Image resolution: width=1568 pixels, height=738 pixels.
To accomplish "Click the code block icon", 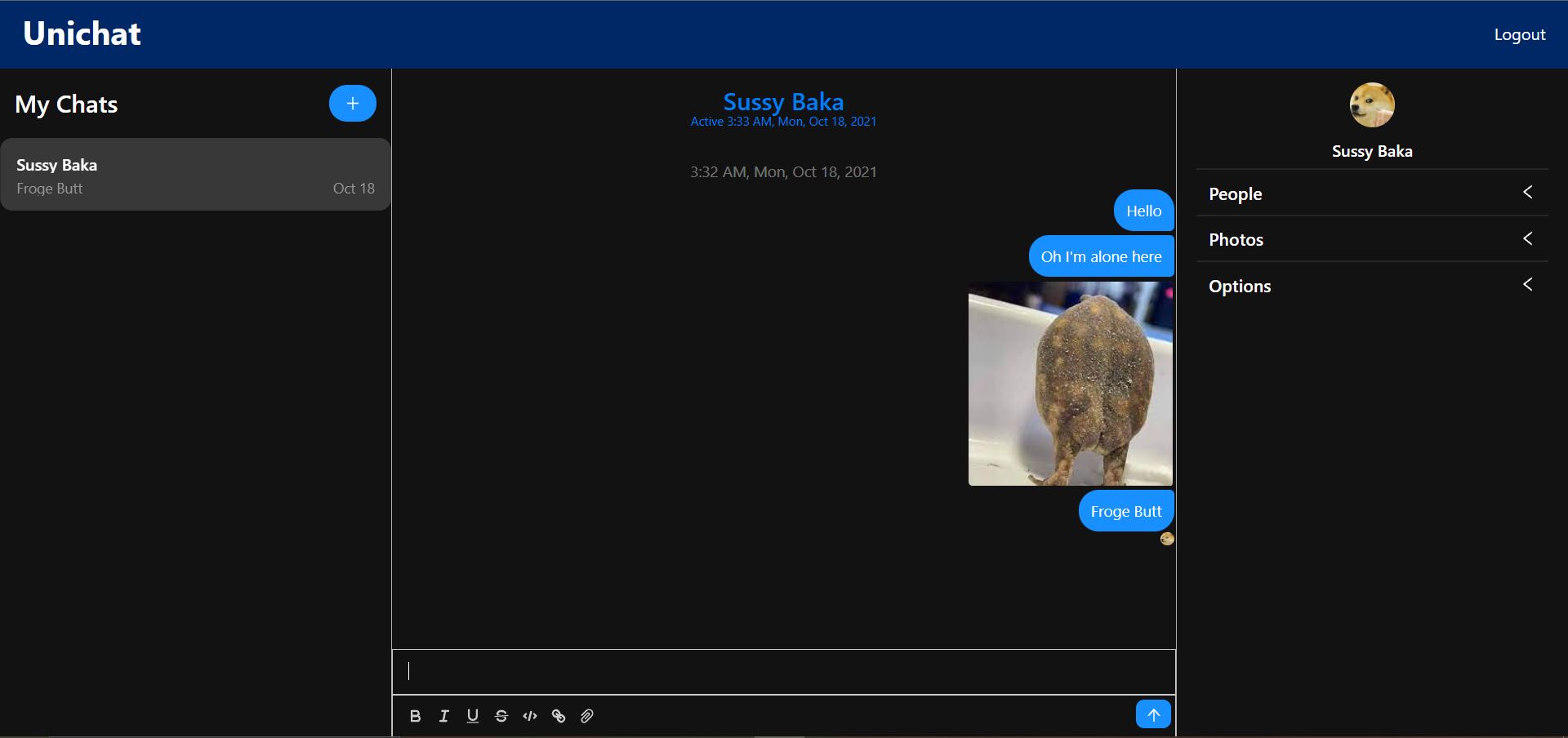I will [530, 716].
